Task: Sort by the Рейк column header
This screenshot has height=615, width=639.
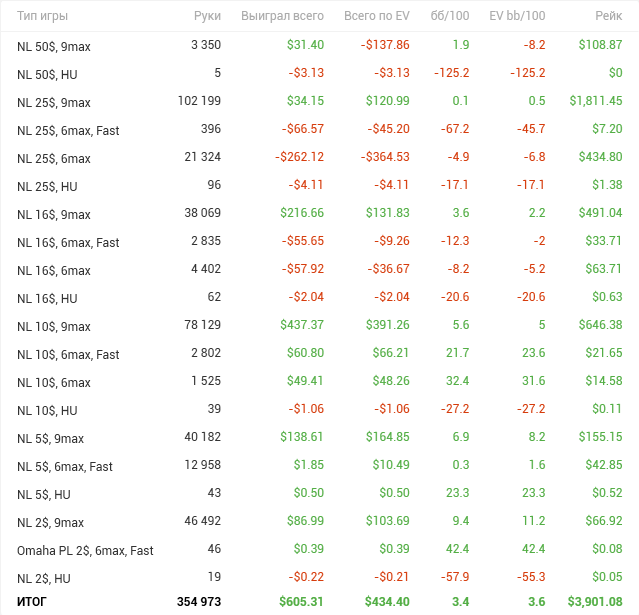Action: [606, 17]
